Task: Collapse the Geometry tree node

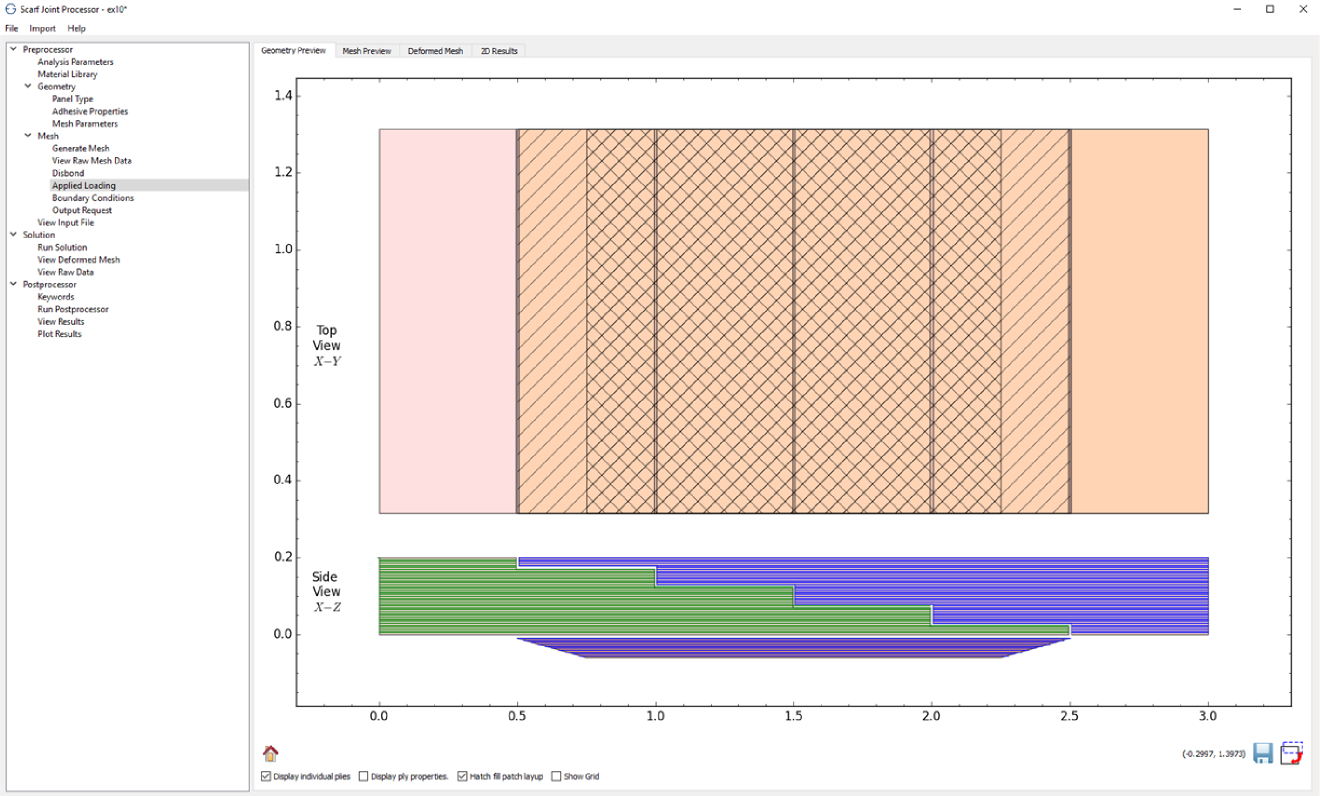Action: [28, 86]
